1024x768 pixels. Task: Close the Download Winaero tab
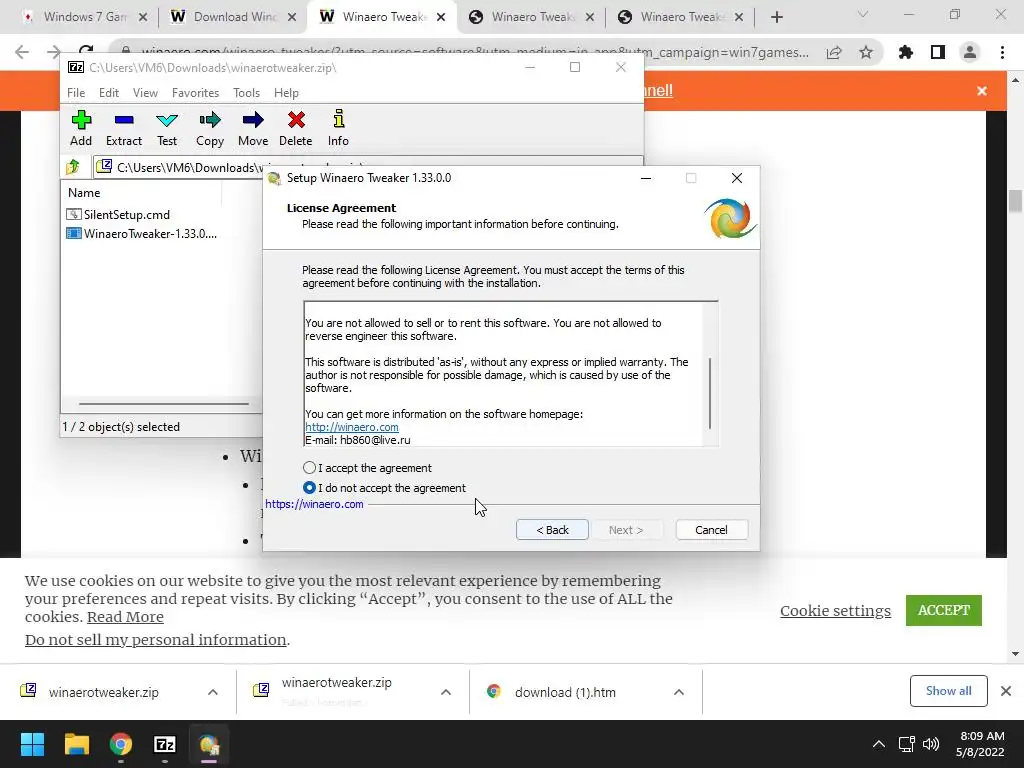(293, 17)
